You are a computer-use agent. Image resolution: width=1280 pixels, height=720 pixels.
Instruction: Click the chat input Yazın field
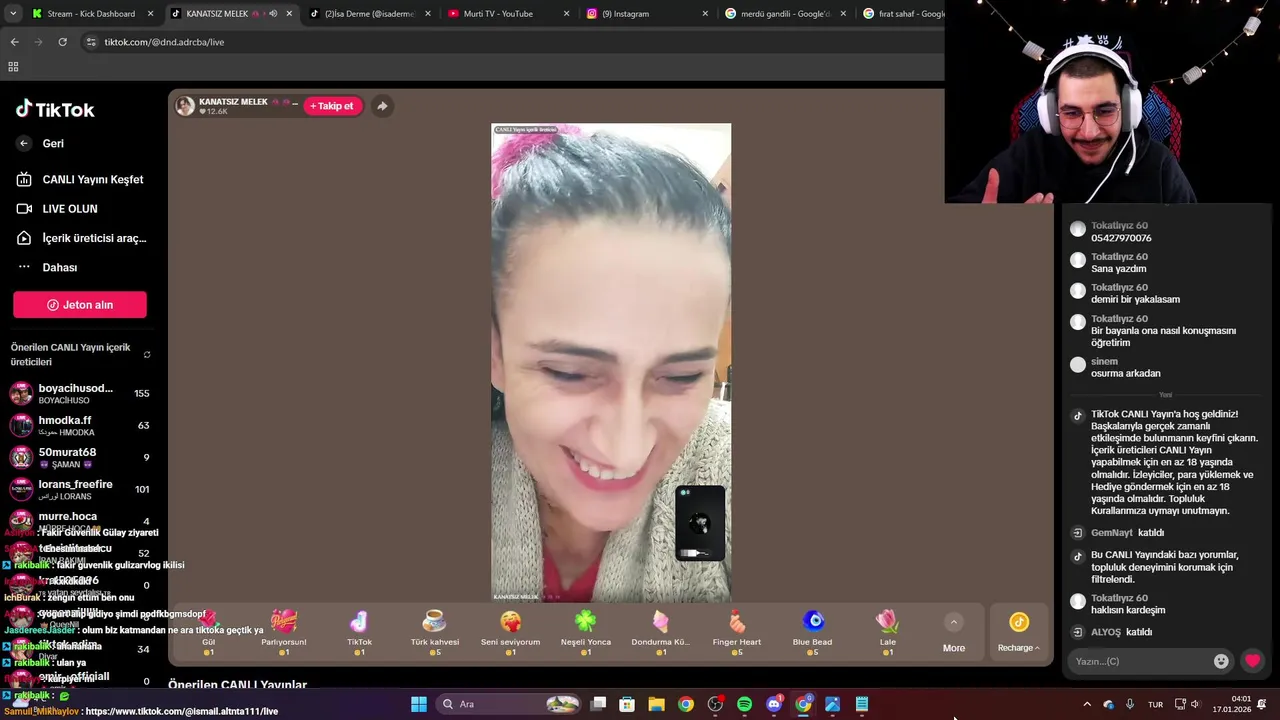point(1140,661)
